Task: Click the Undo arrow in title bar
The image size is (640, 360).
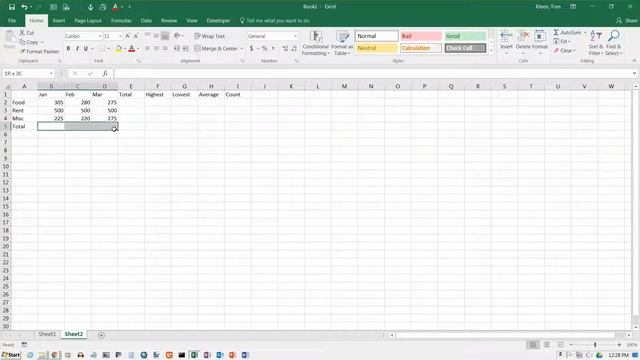Action: (24, 7)
